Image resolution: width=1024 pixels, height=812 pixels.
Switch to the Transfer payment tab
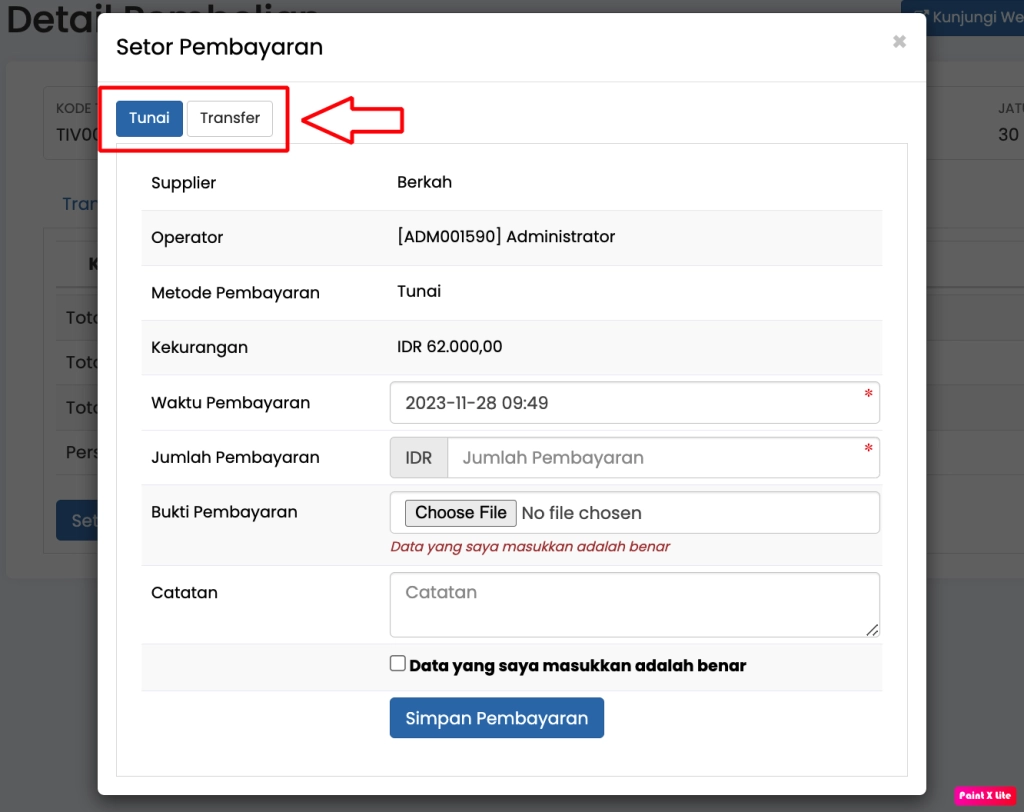(229, 118)
